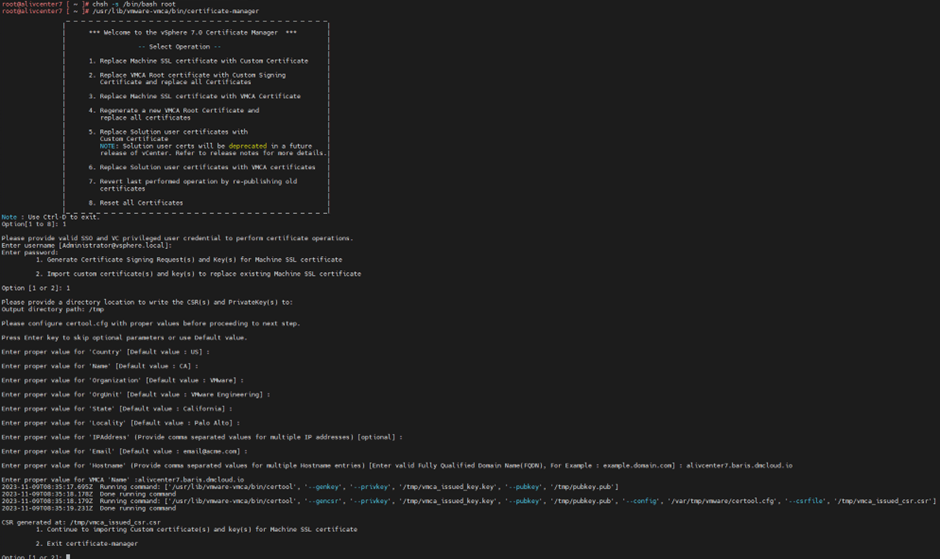The width and height of the screenshot is (940, 559).
Task: Click option 4 Regenerate a new VMCA Root Certificate
Action: pos(173,110)
